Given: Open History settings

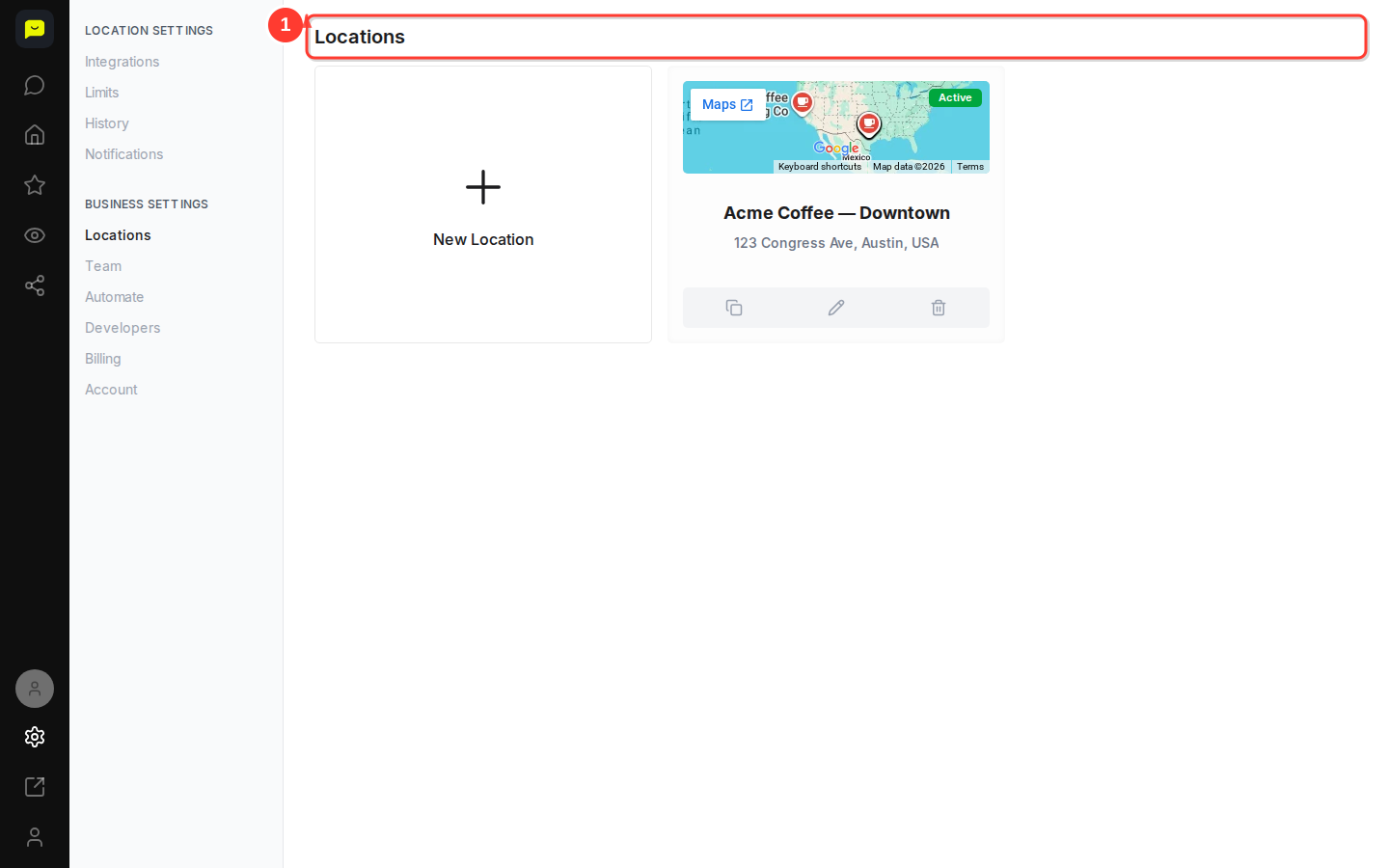Looking at the screenshot, I should click(x=107, y=123).
